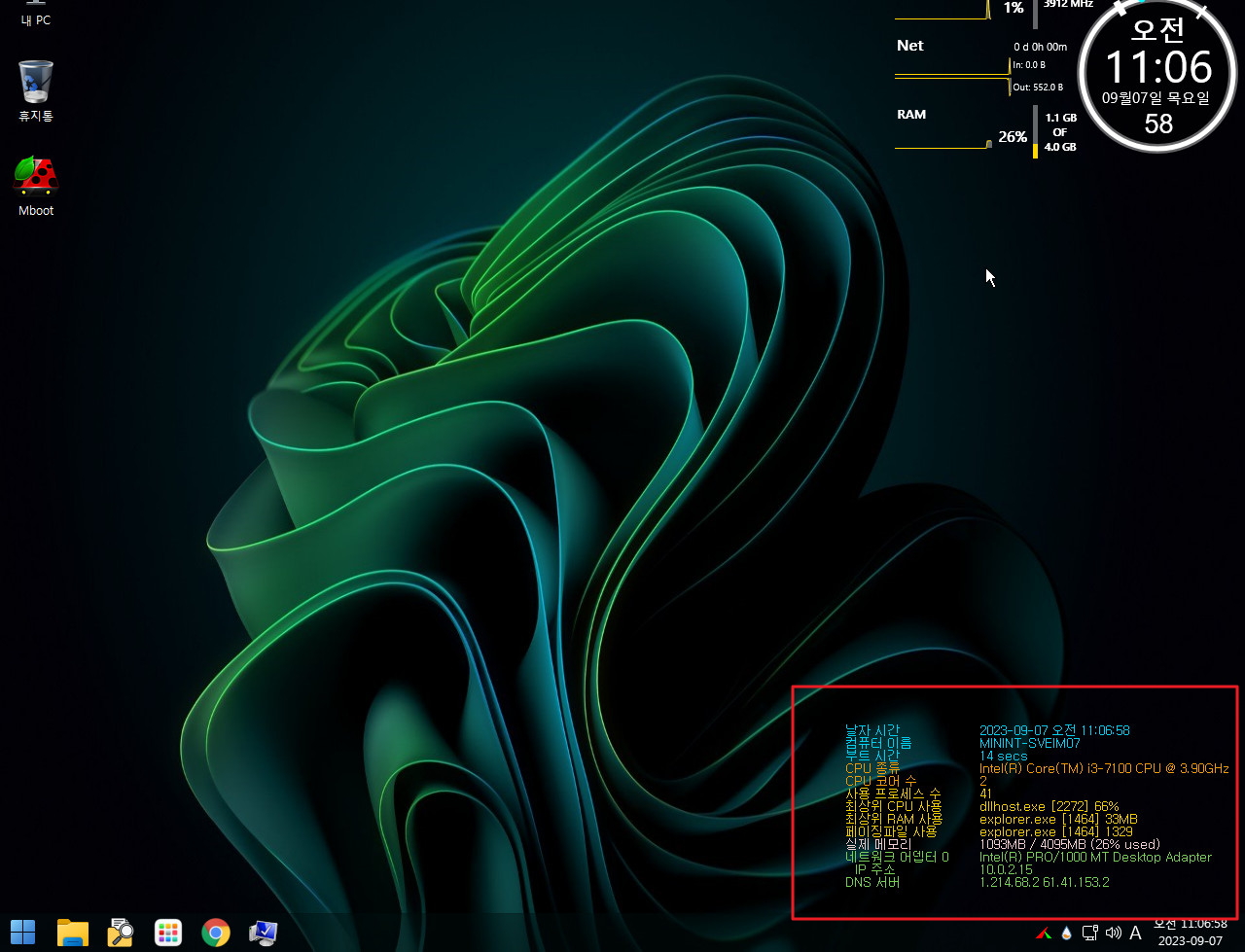Click the '1.1 GB OF 4.0 GB' text

(1060, 132)
